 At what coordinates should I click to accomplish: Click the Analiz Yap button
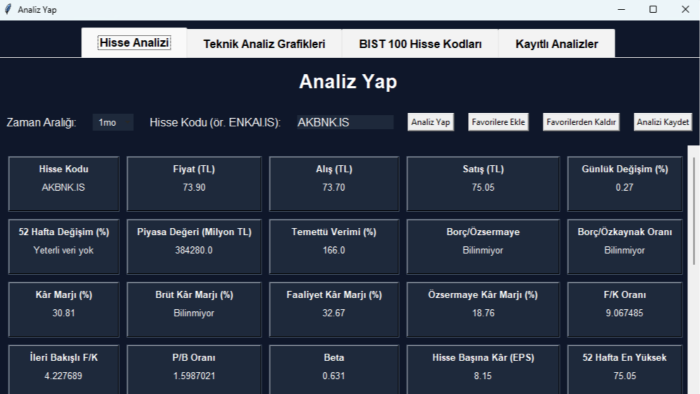430,122
